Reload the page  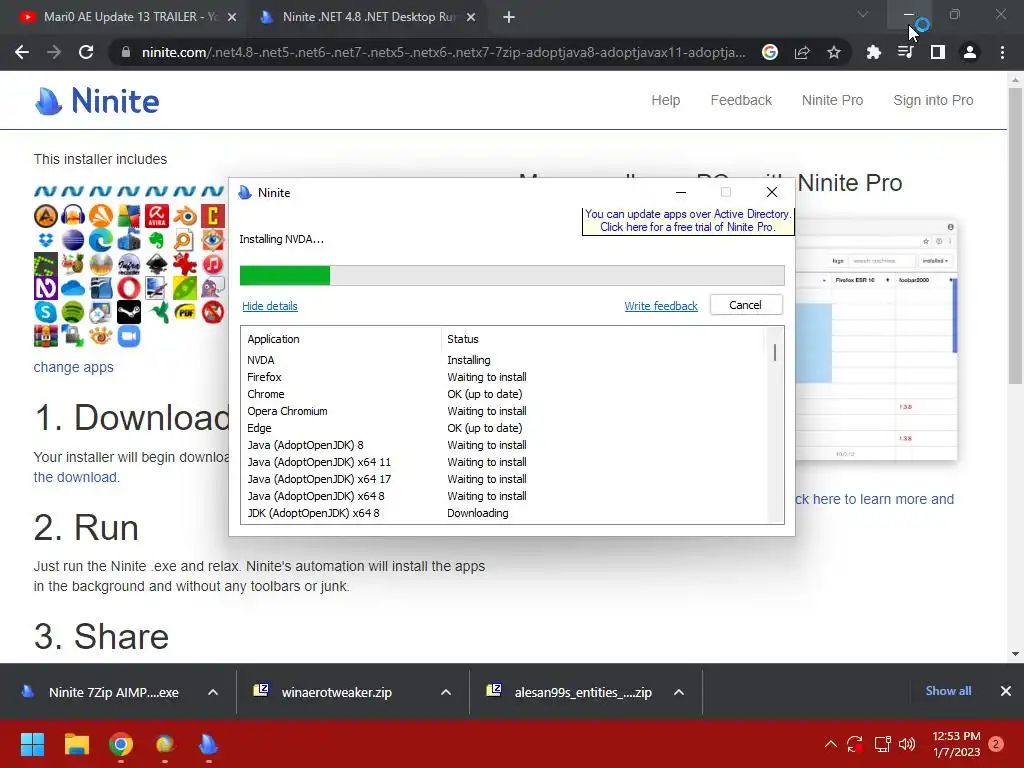click(x=86, y=52)
